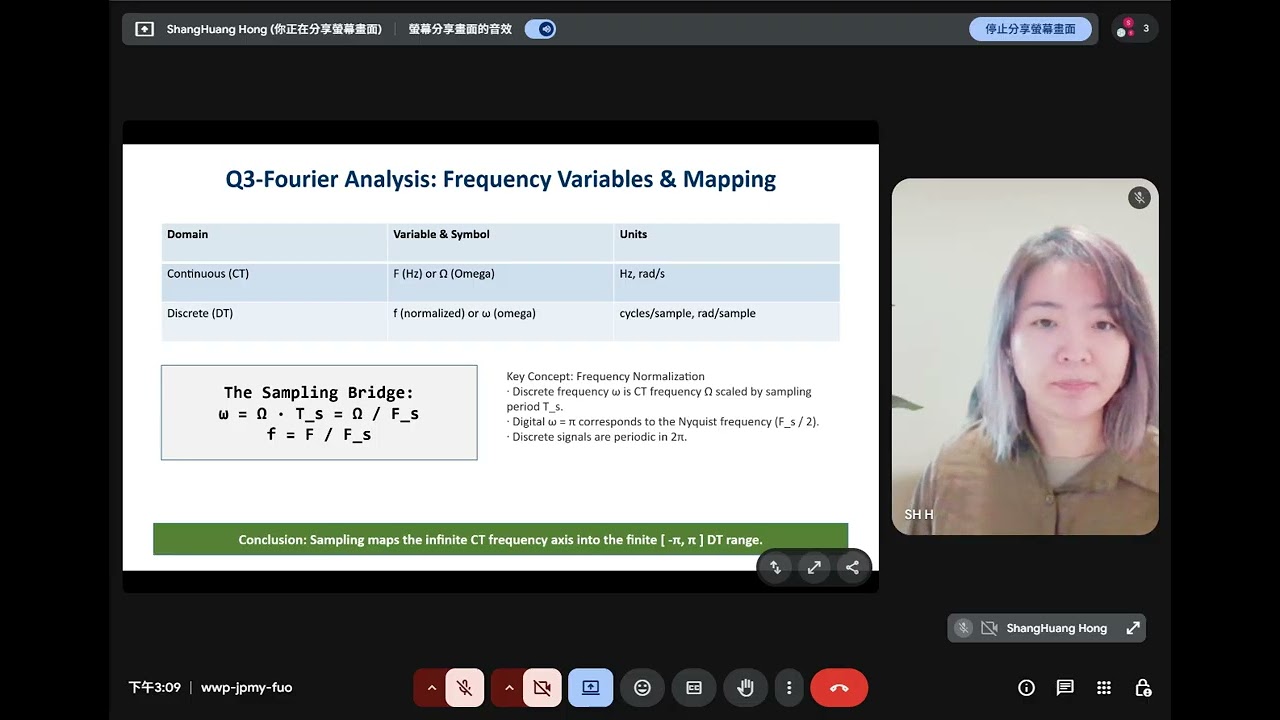Click the Key Concept: Frequency Normalization text
The width and height of the screenshot is (1280, 720).
click(606, 376)
